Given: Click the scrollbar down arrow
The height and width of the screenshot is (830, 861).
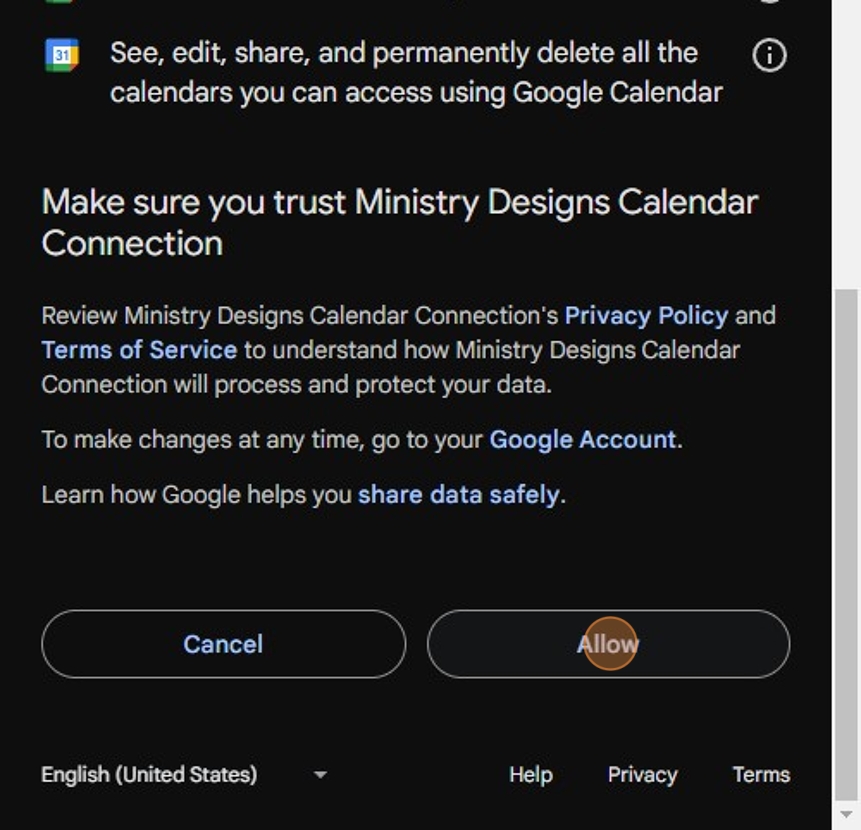Looking at the screenshot, I should pyautogui.click(x=846, y=815).
